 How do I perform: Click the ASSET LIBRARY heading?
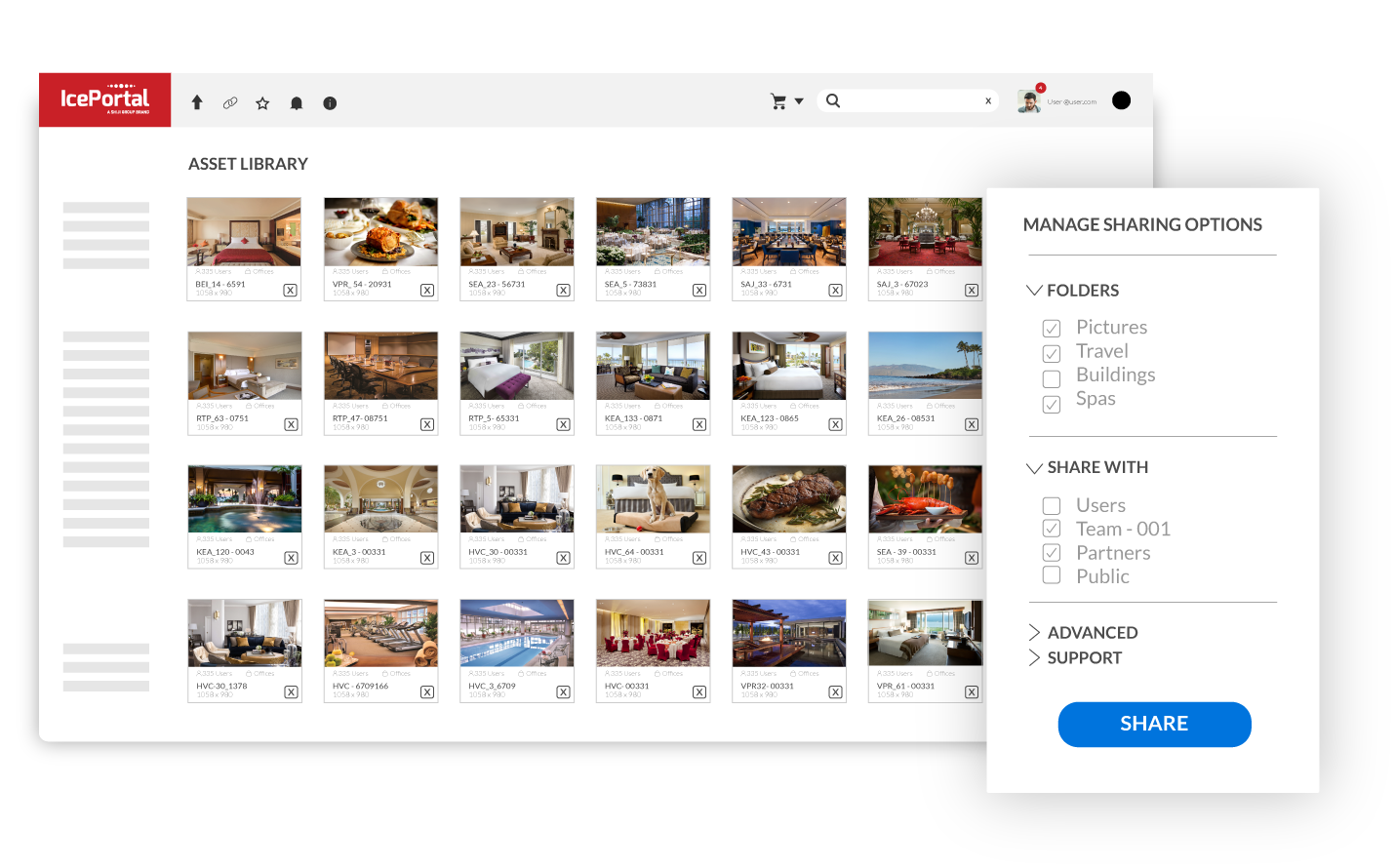(248, 164)
